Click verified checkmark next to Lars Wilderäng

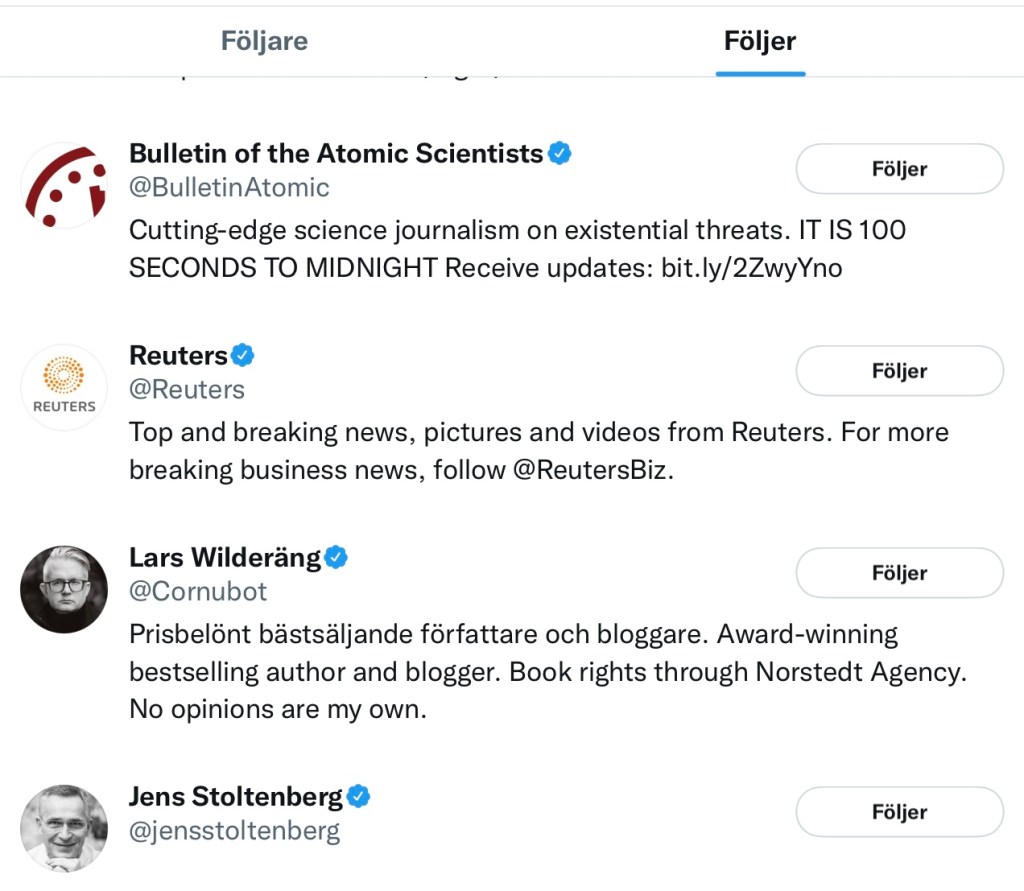point(337,557)
